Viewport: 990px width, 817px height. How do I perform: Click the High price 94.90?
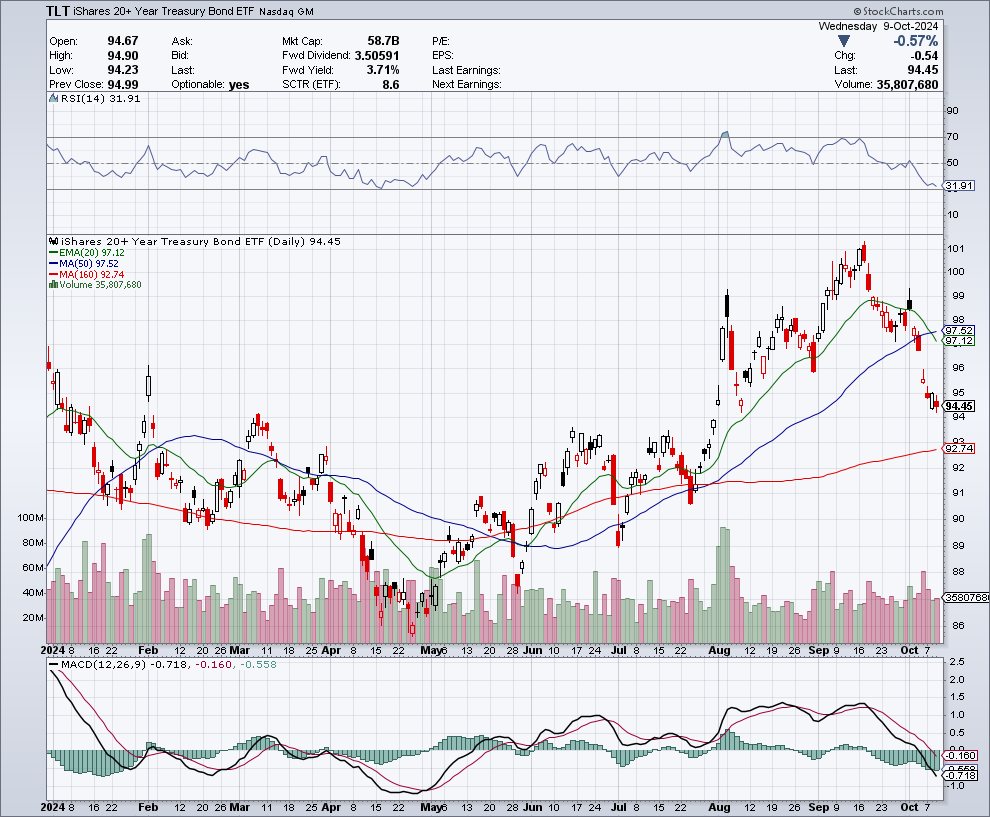click(122, 56)
